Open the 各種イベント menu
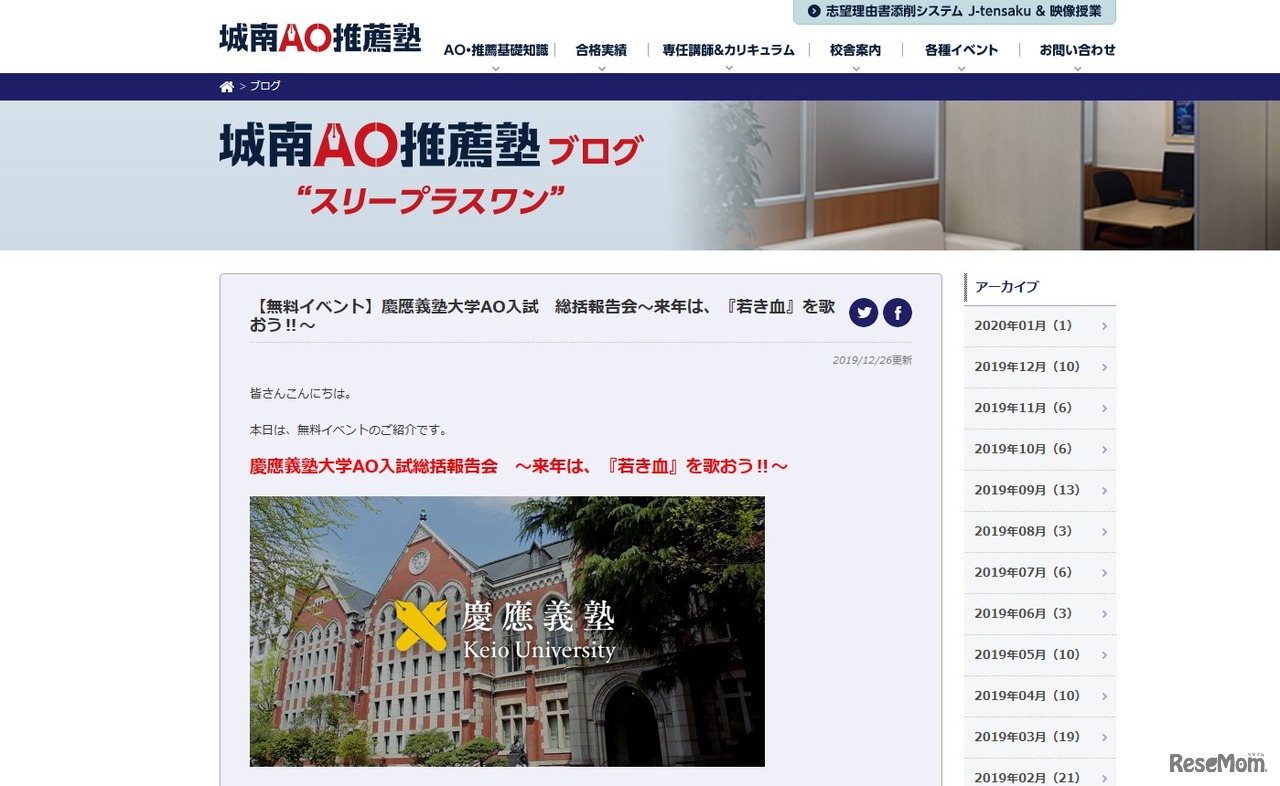1280x786 pixels. pyautogui.click(x=959, y=49)
